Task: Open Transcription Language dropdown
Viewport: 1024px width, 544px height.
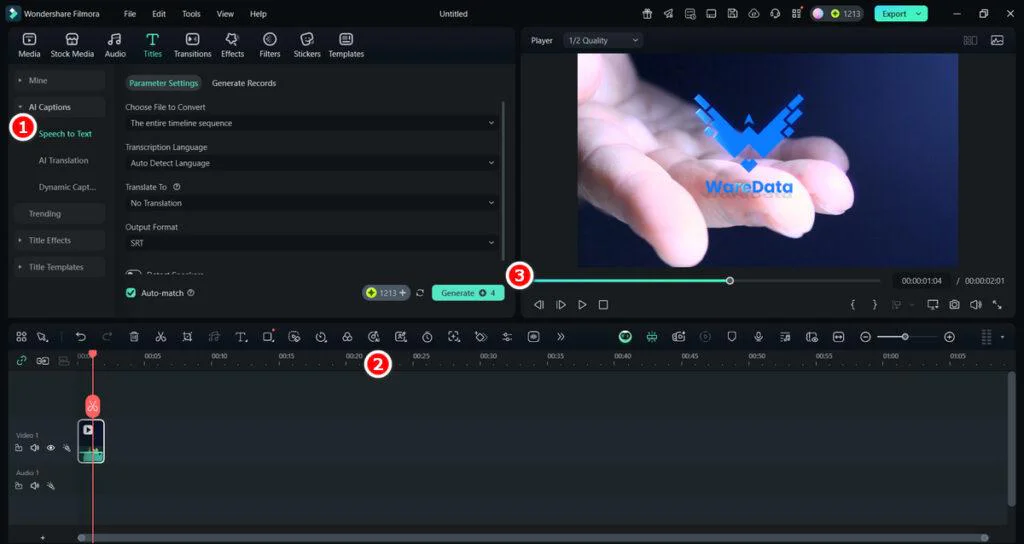Action: [x=312, y=163]
